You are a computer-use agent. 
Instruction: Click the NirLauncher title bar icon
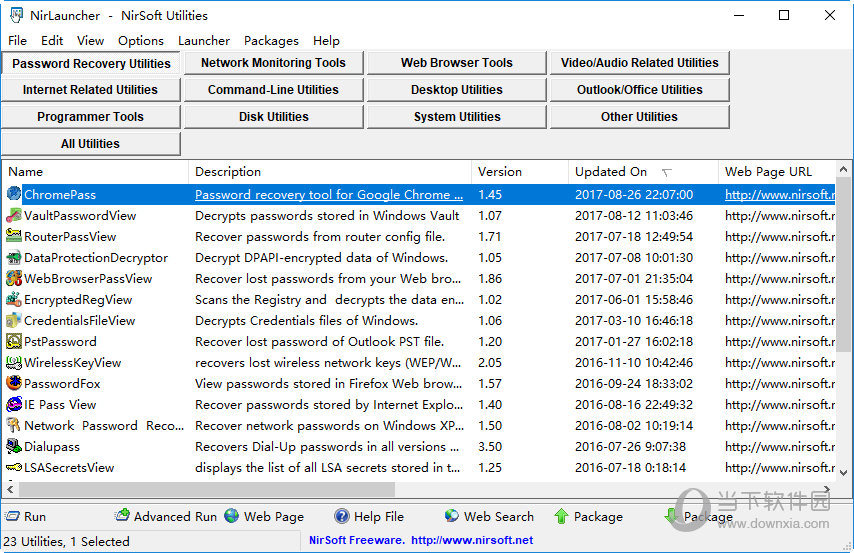(16, 15)
